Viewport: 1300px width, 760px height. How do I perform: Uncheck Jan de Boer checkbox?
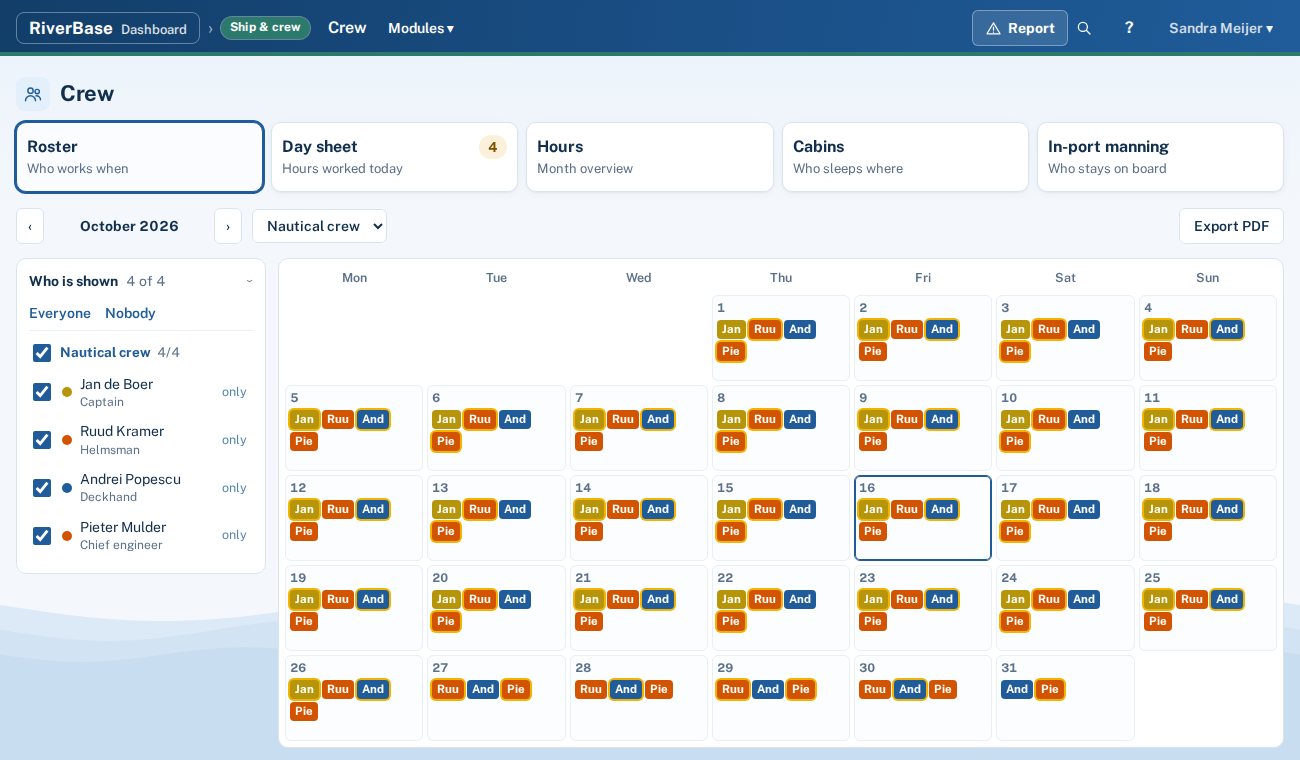(42, 392)
